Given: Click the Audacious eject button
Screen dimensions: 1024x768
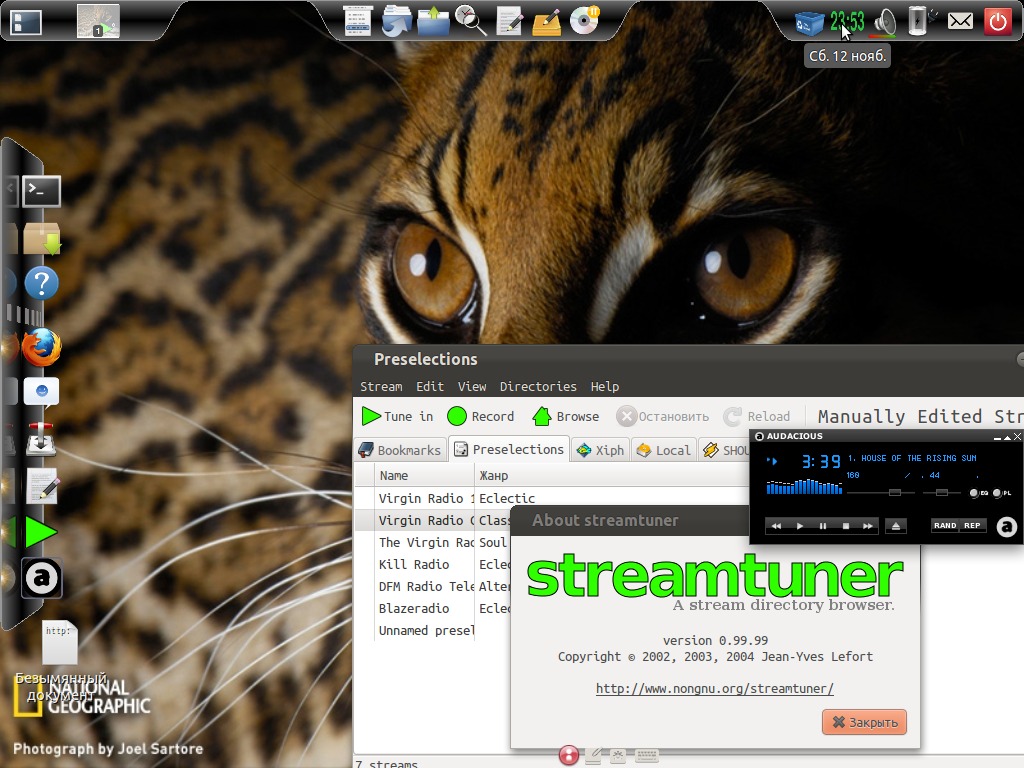Looking at the screenshot, I should coord(896,526).
